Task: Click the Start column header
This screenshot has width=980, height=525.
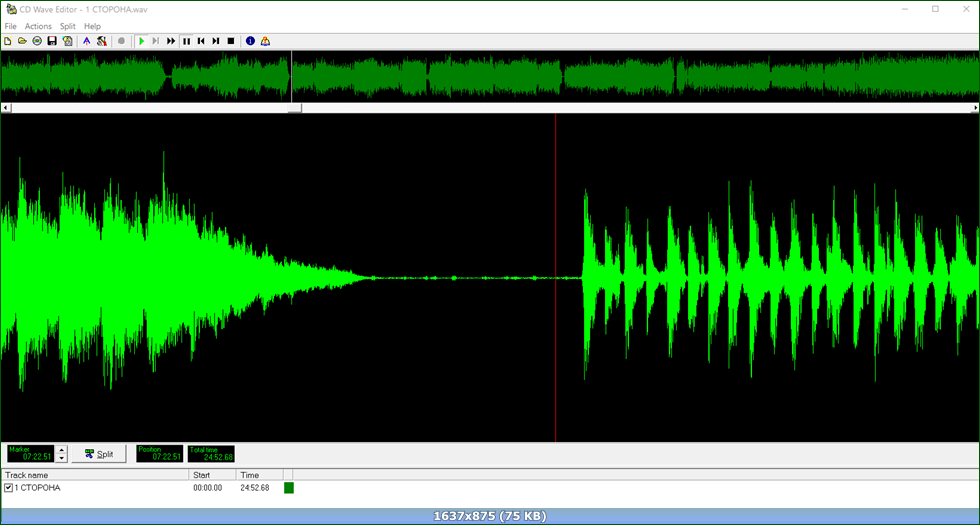Action: pyautogui.click(x=212, y=475)
